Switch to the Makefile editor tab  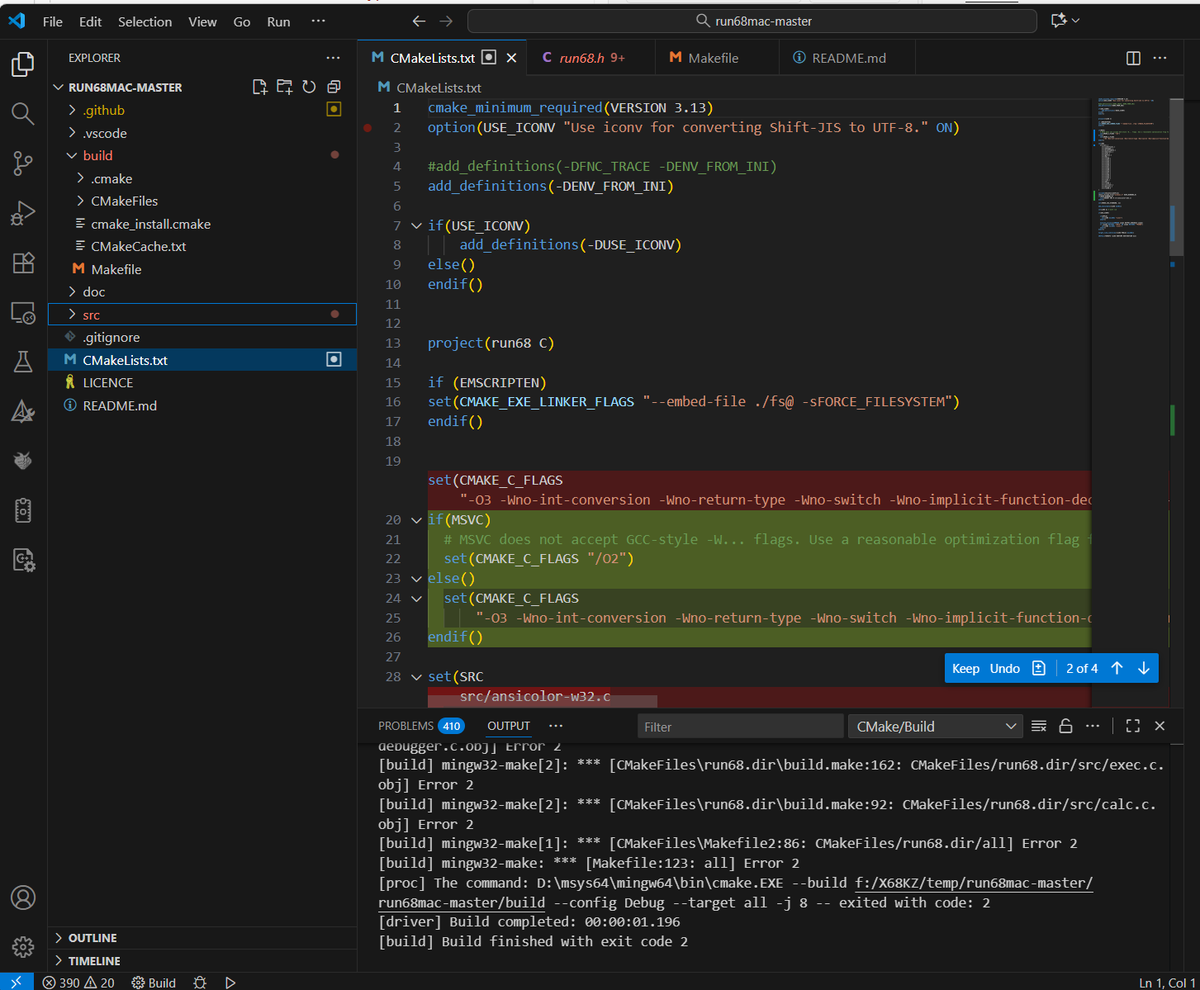click(716, 58)
